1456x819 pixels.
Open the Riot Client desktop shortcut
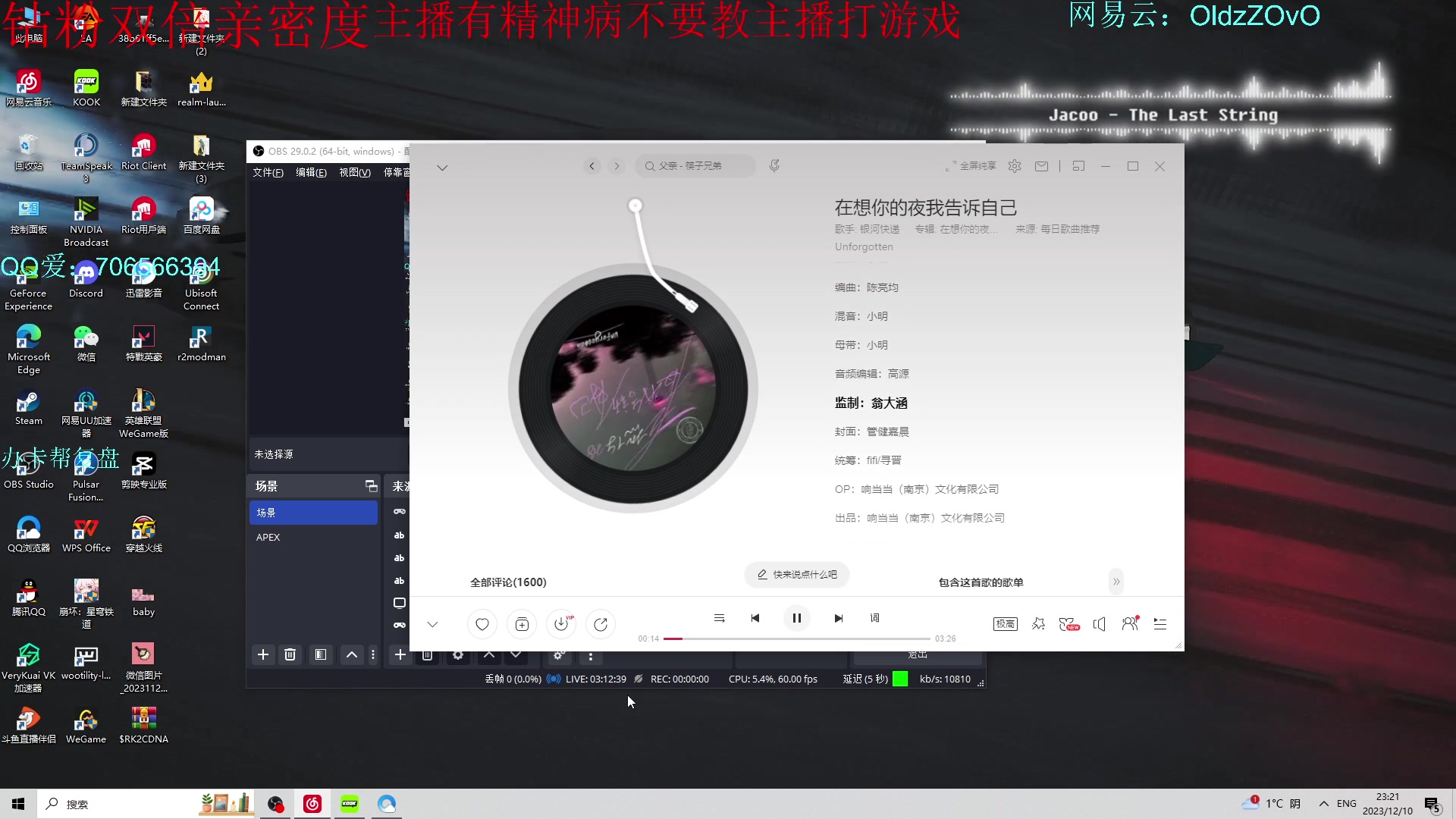[x=143, y=153]
